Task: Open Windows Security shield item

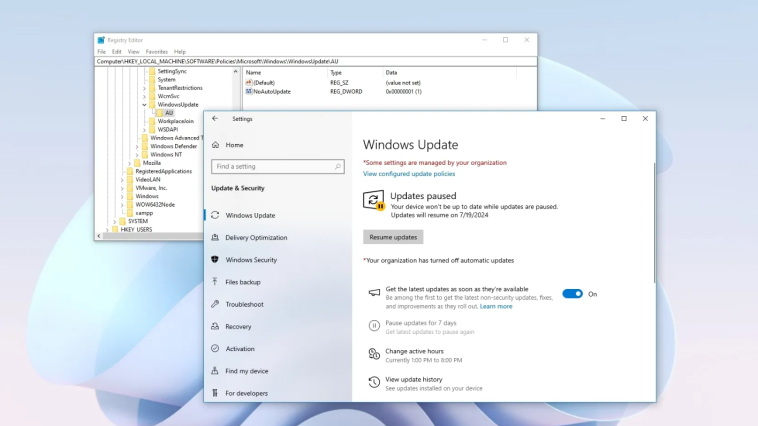Action: click(251, 260)
